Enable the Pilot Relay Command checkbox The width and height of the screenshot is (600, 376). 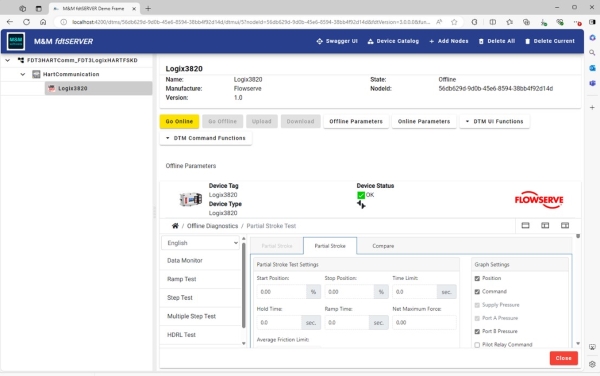[477, 345]
